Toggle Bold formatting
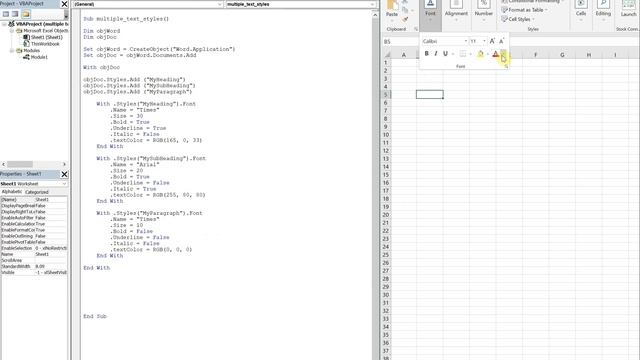 click(x=427, y=53)
